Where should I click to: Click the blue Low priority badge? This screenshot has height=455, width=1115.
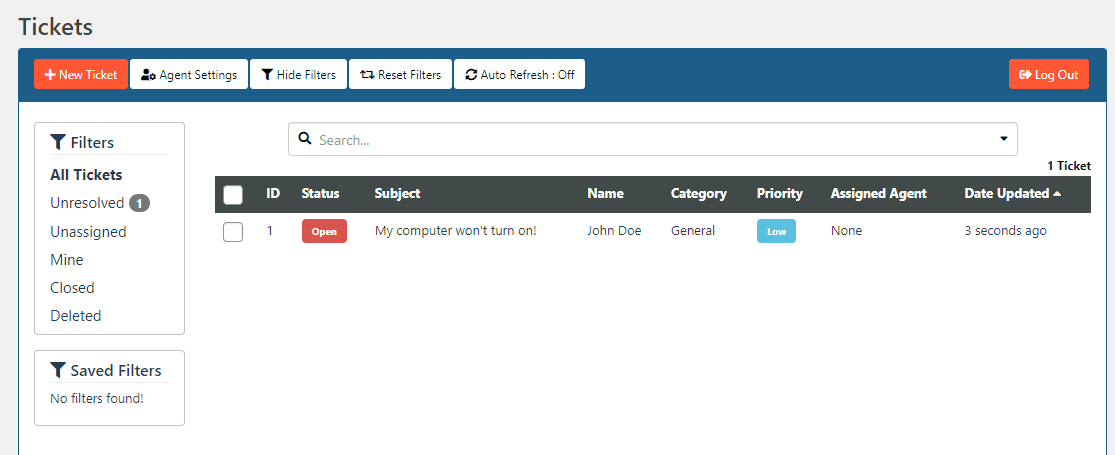click(x=776, y=232)
